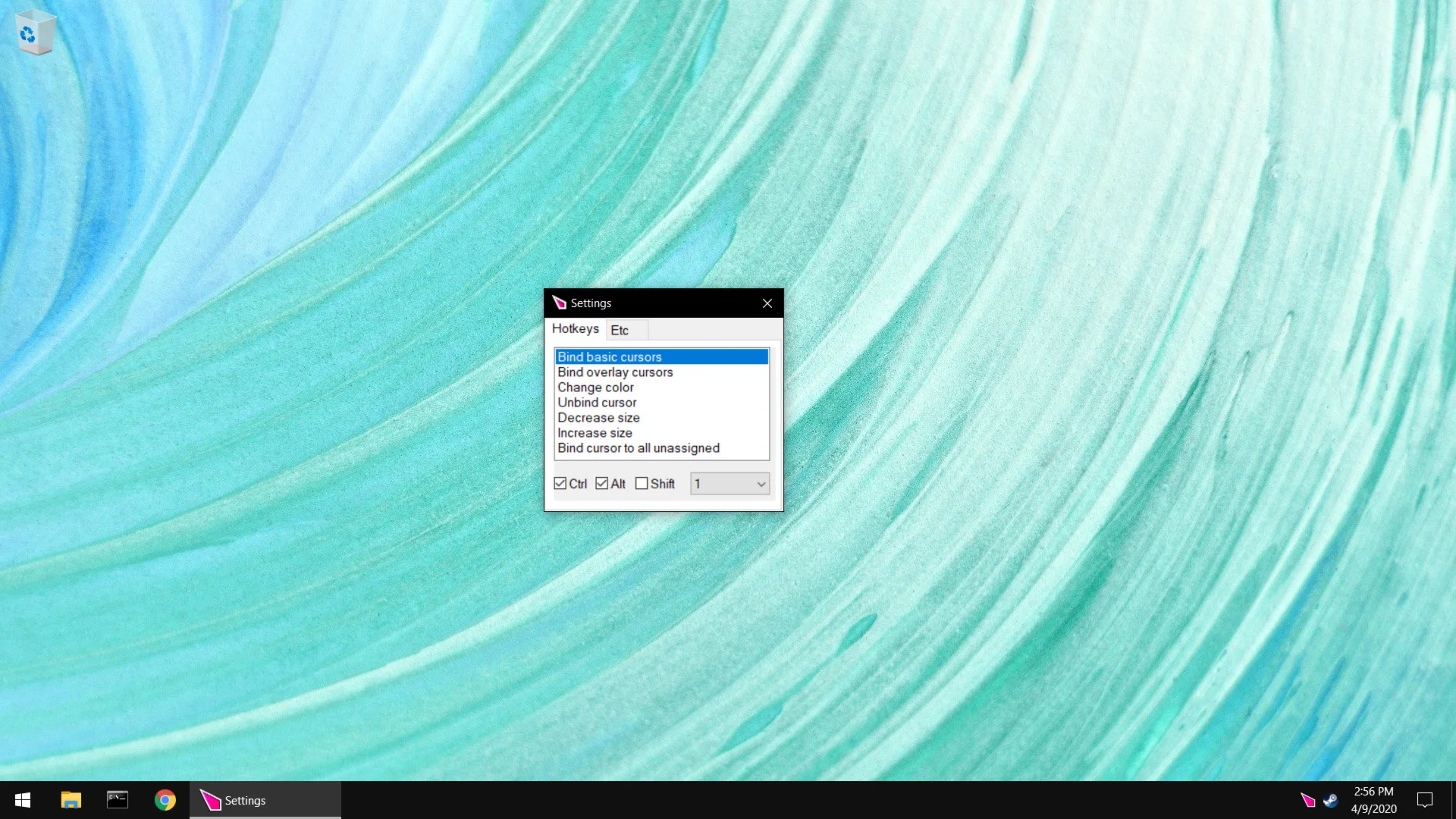1456x819 pixels.
Task: Enable the Shift modifier checkbox
Action: (x=642, y=483)
